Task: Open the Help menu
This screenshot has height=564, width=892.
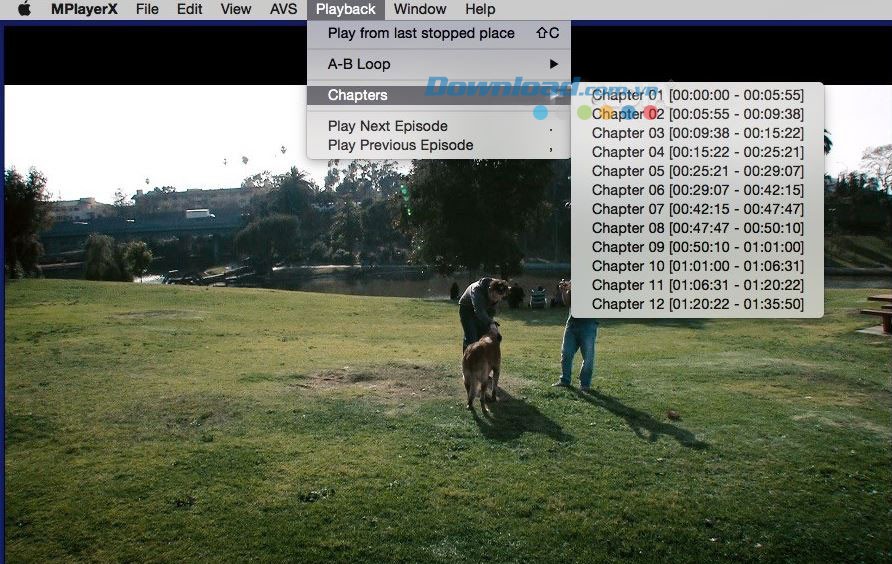Action: pos(480,9)
